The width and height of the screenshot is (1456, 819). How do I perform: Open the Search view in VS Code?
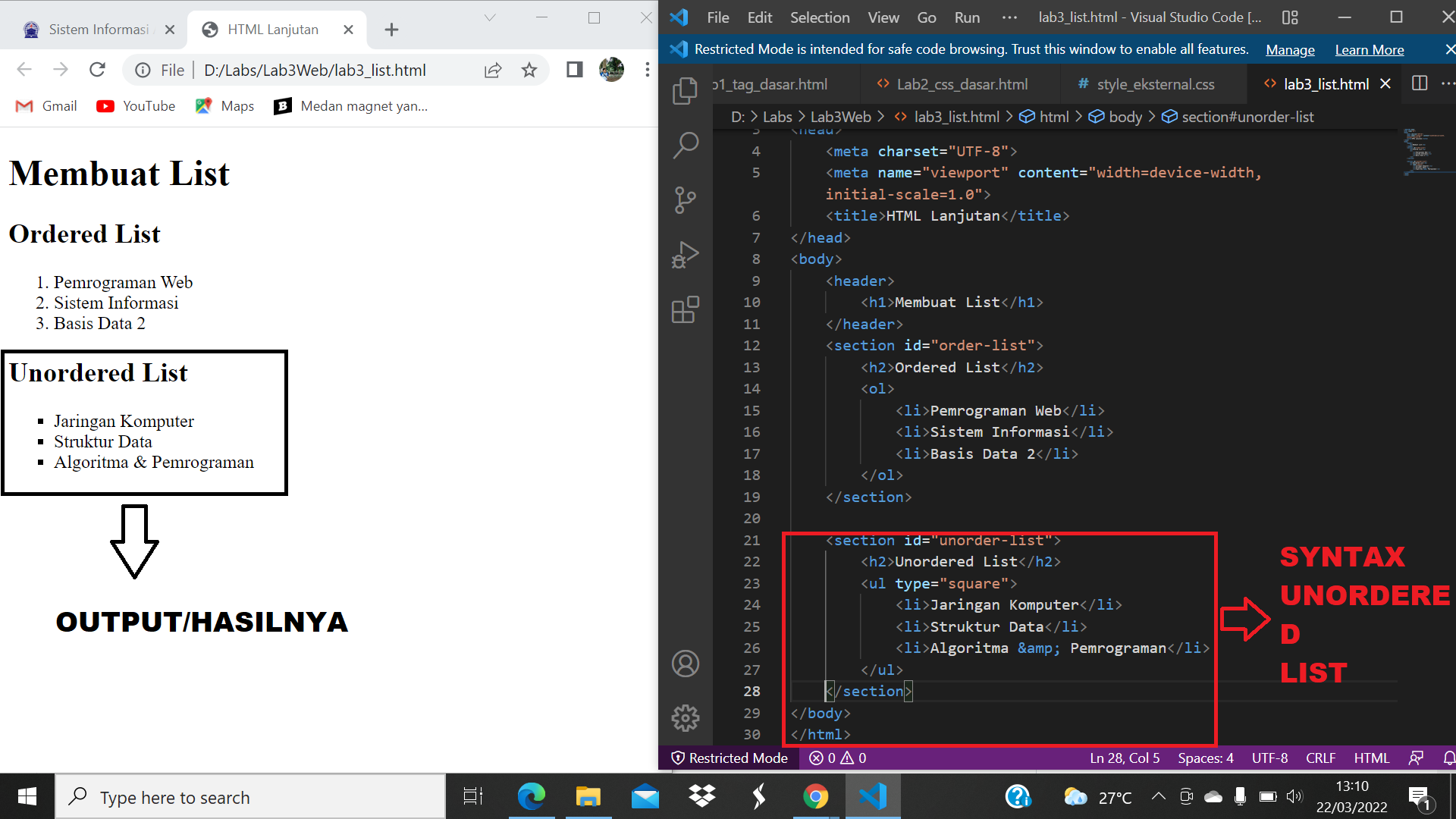click(x=686, y=144)
